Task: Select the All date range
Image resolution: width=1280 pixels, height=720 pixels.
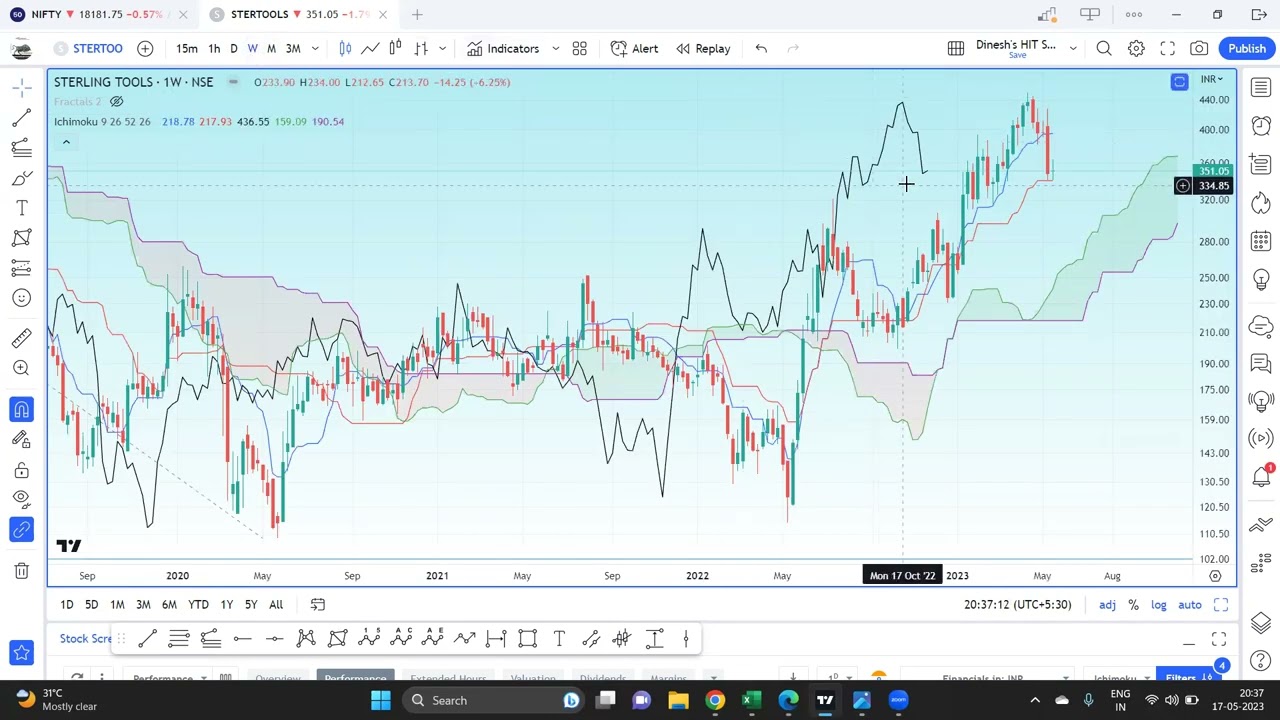Action: click(276, 604)
